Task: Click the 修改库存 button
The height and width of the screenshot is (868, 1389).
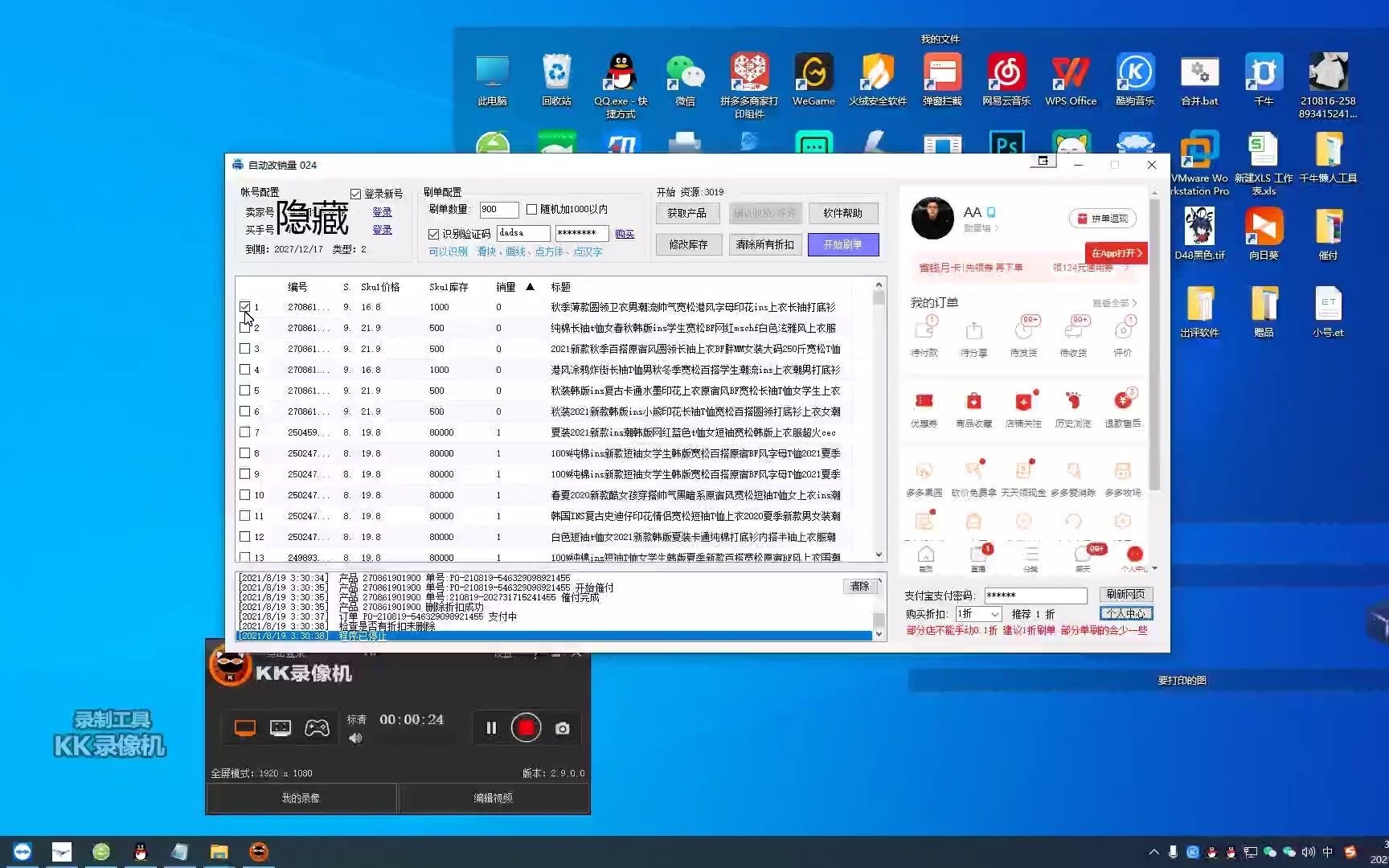Action: pyautogui.click(x=688, y=244)
